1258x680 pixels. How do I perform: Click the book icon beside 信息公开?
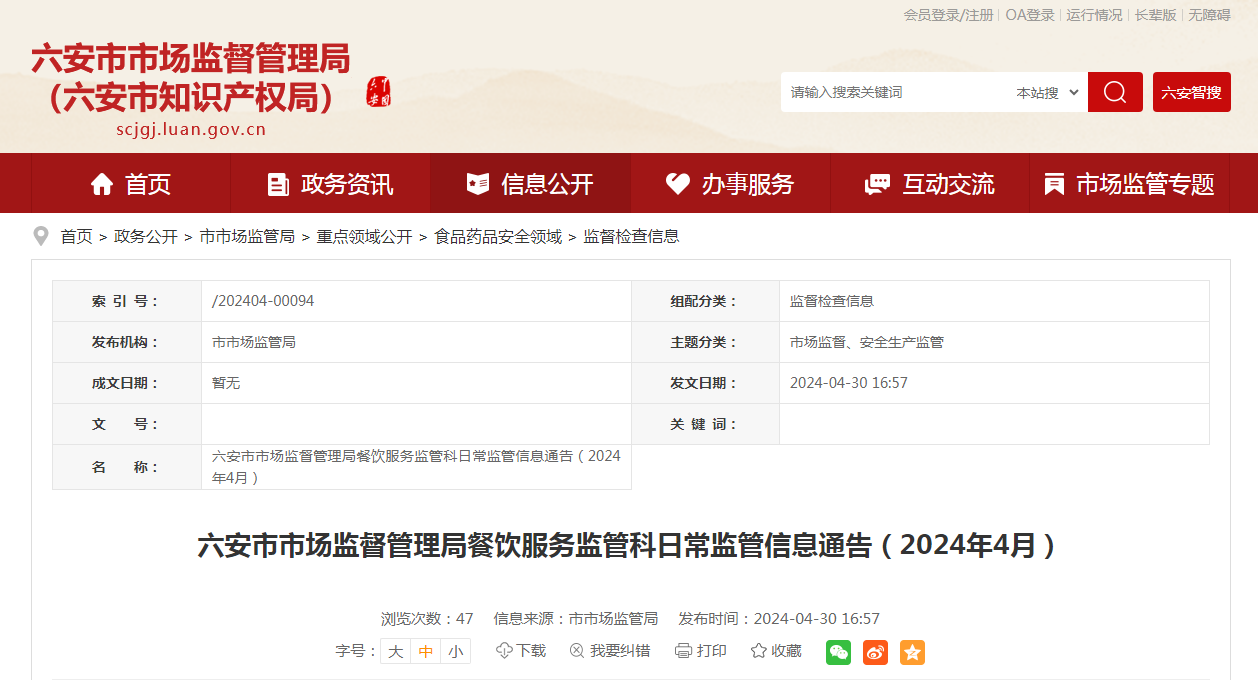tap(478, 184)
